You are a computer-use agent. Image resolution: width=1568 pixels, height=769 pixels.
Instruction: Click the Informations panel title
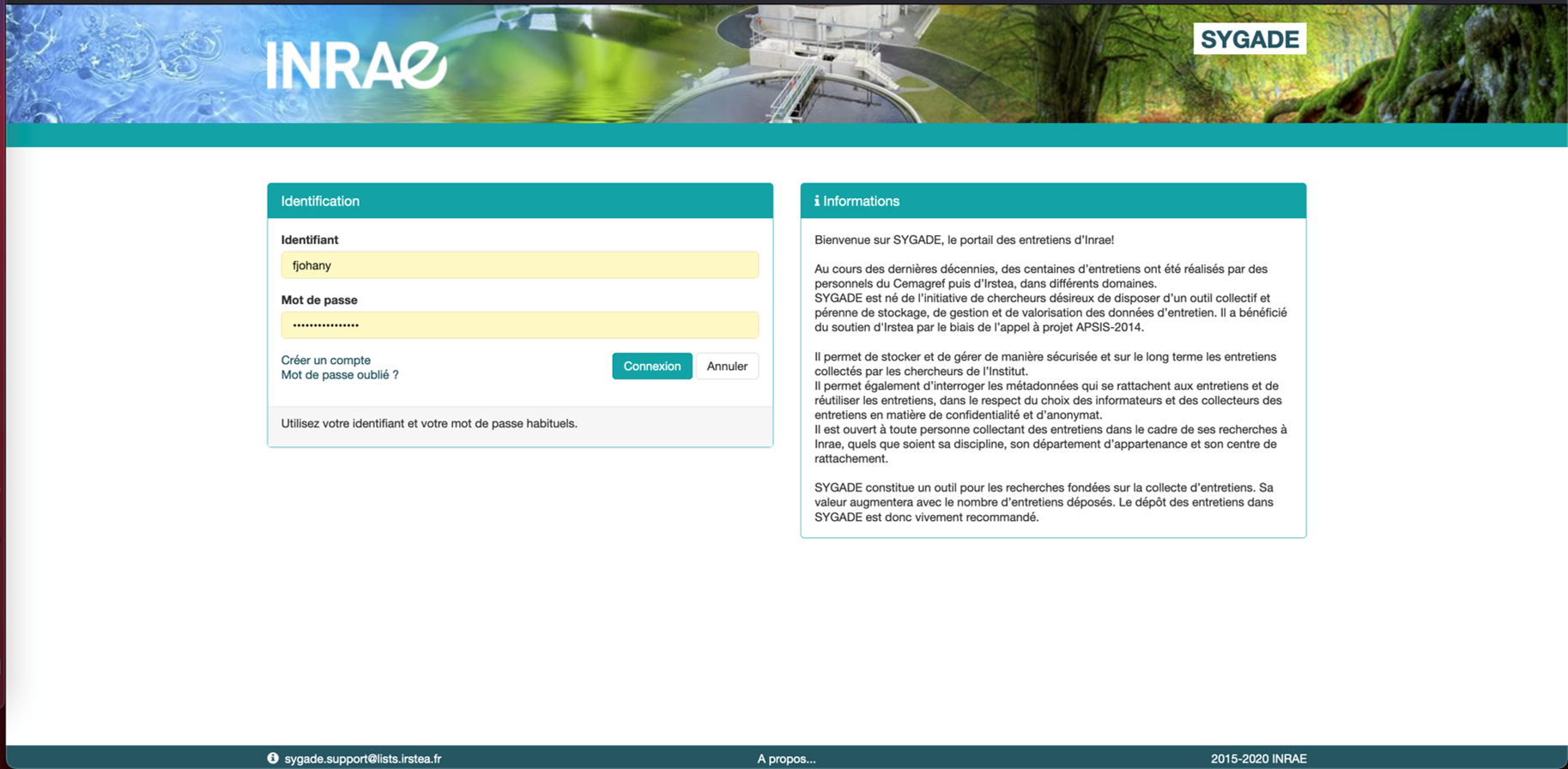tap(861, 201)
